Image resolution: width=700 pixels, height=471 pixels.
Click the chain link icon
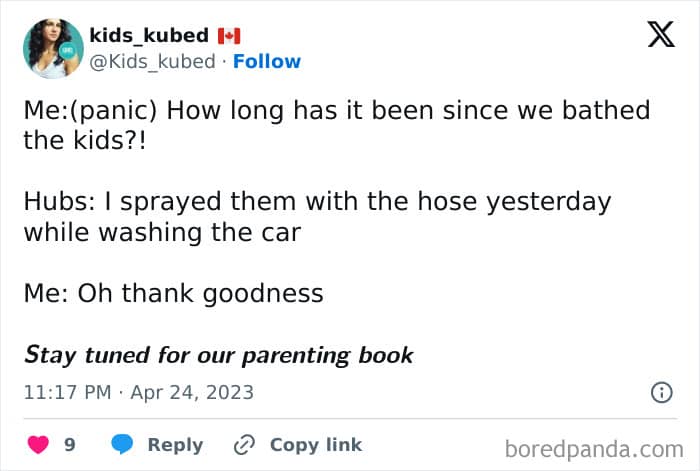point(245,445)
